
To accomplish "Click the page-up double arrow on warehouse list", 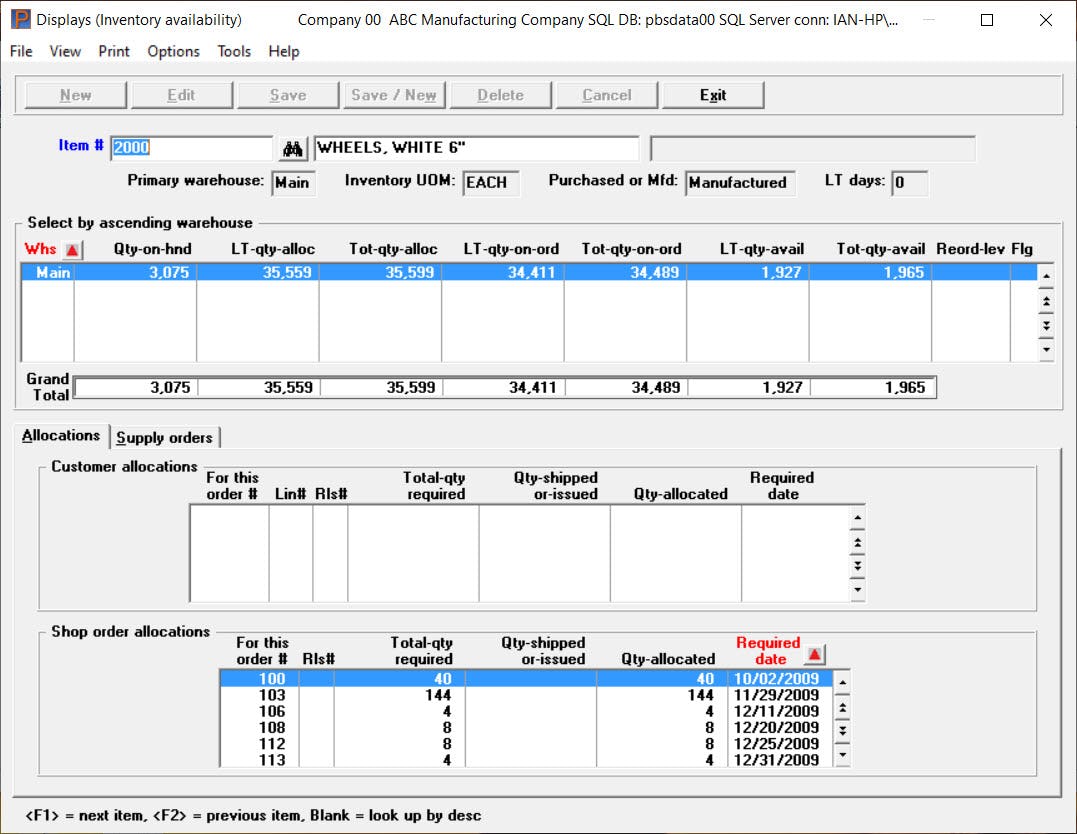I will [x=1045, y=299].
